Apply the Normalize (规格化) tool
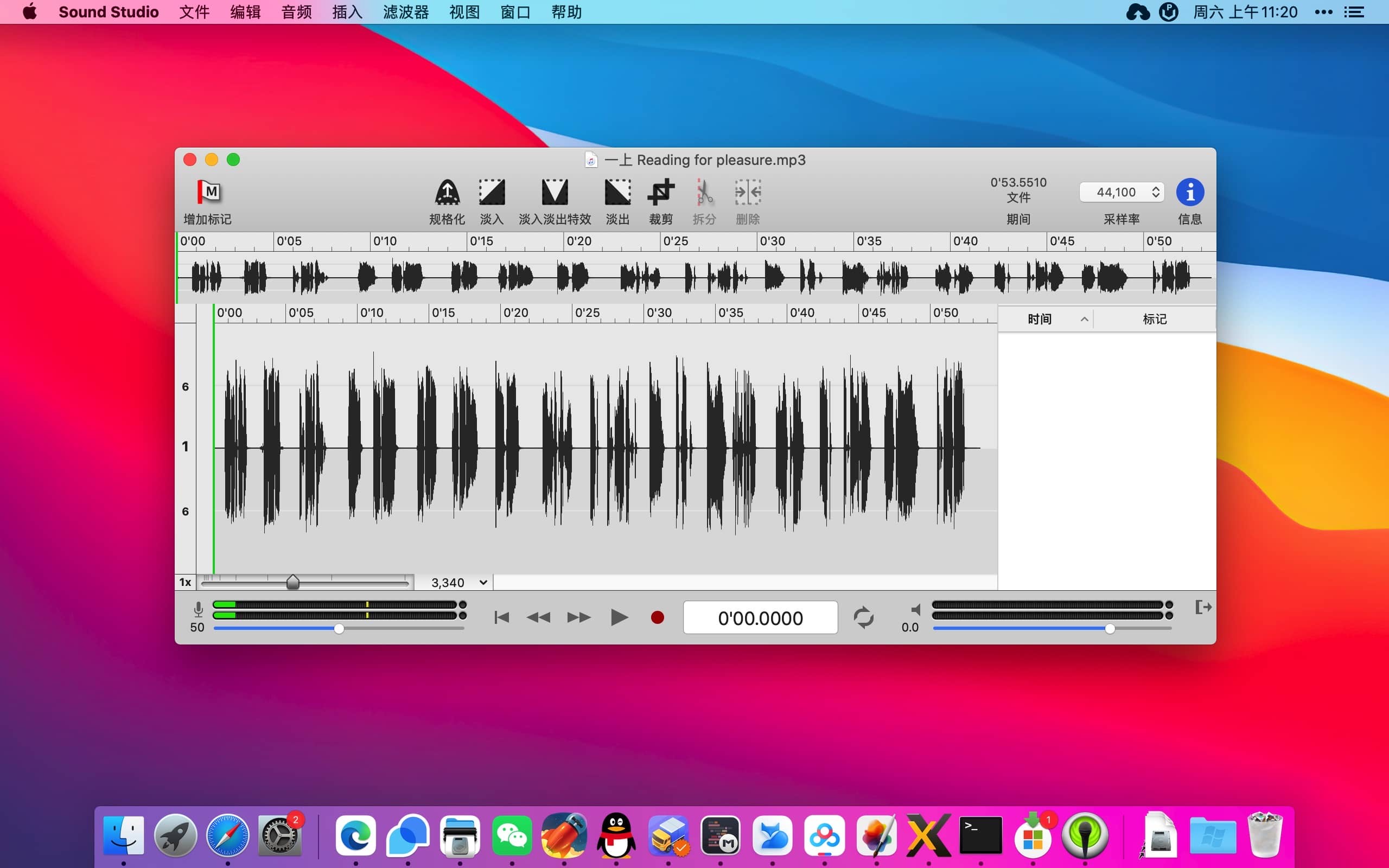The height and width of the screenshot is (868, 1389). point(447,192)
